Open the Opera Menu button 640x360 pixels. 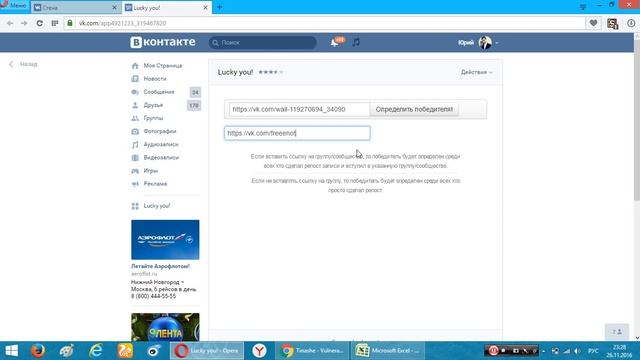tap(14, 6)
